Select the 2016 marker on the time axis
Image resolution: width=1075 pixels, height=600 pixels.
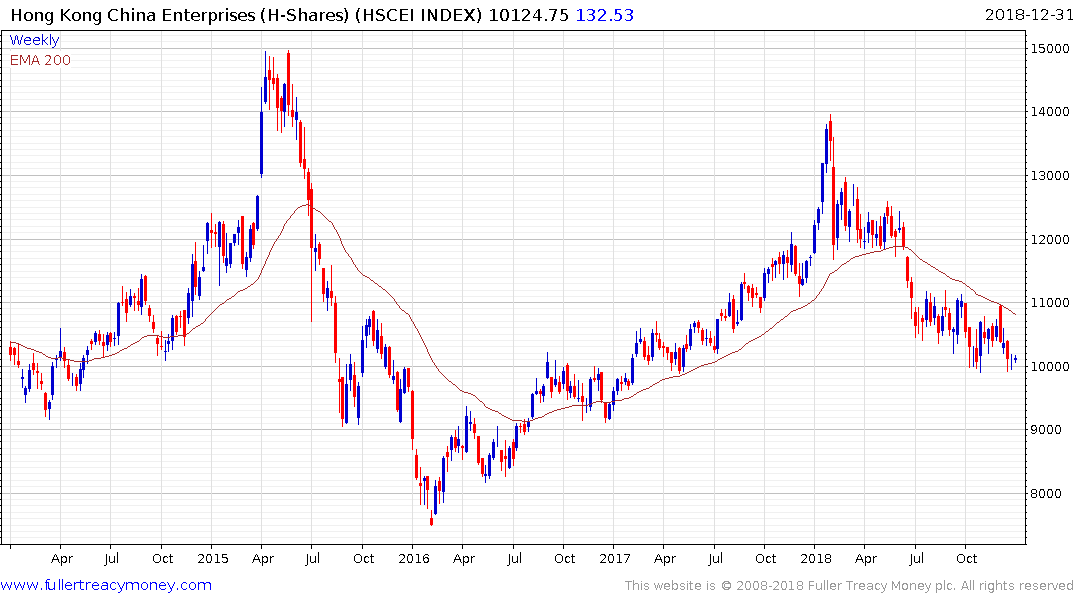(414, 558)
